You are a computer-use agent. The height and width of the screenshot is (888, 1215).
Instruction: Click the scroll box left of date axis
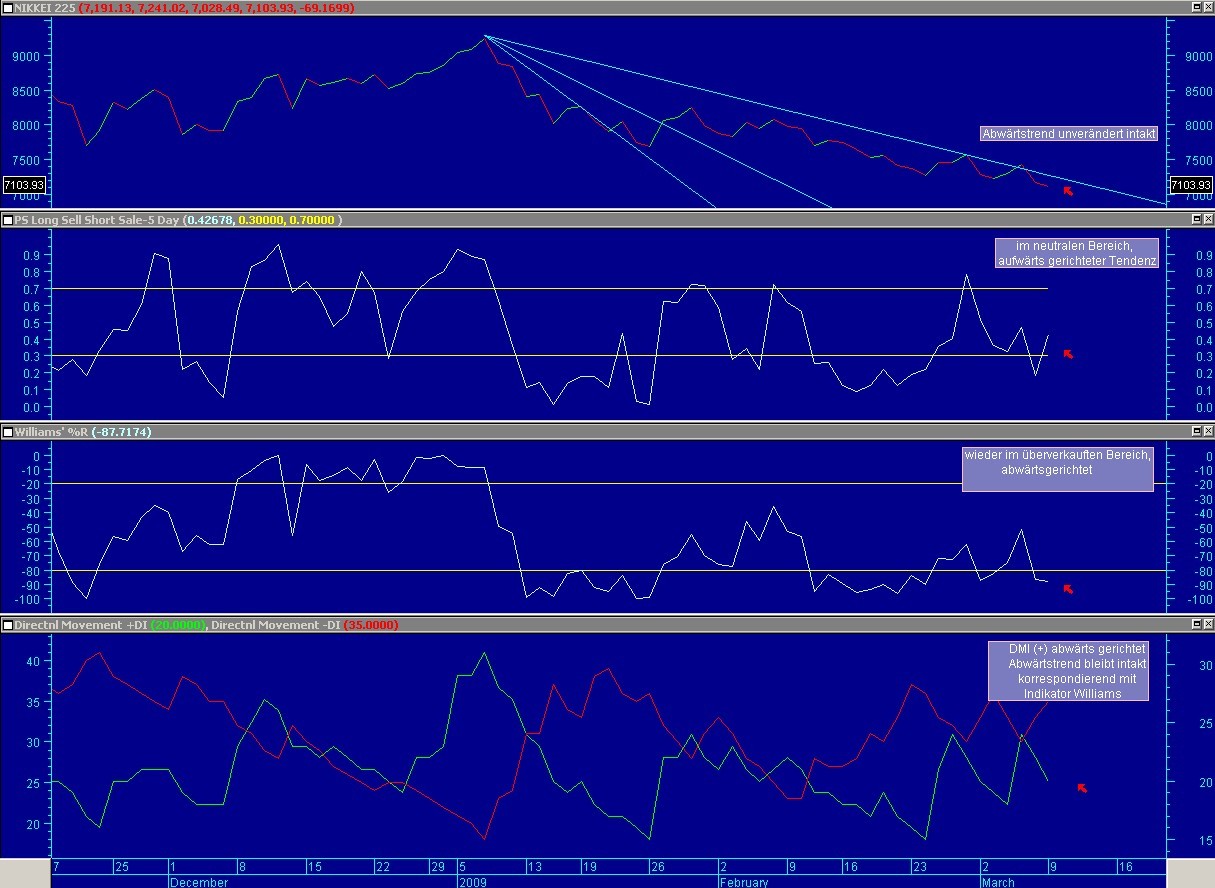pos(25,872)
